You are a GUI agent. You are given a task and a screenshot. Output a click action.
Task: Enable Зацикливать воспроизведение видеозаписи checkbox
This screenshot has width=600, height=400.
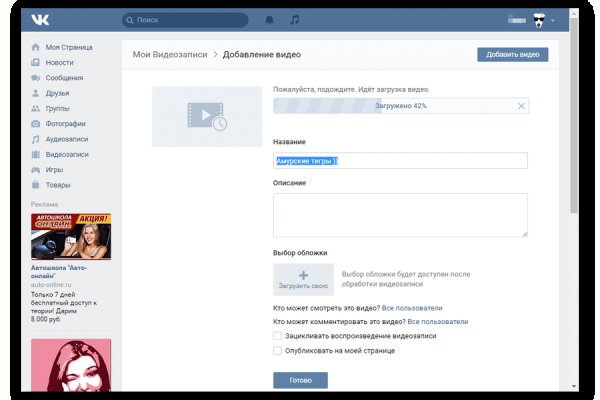point(278,336)
